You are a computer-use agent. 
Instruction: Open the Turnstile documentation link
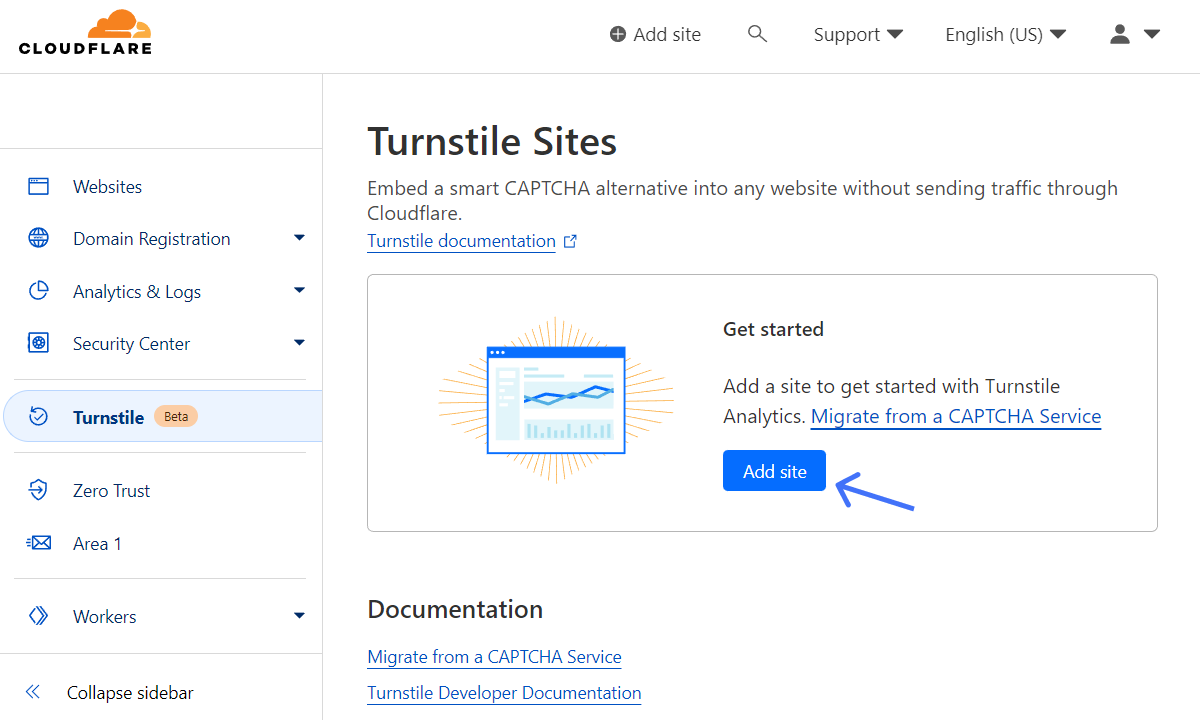click(x=461, y=240)
